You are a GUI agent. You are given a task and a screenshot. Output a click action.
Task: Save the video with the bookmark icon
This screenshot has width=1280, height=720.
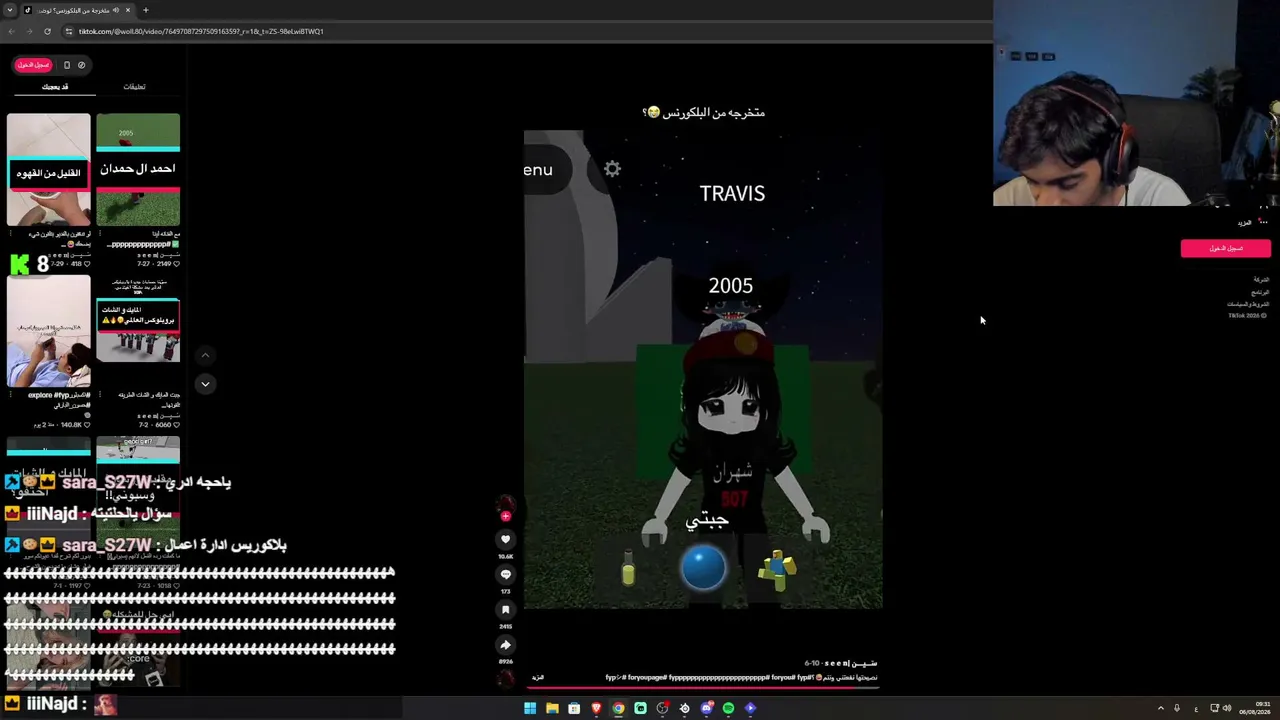click(505, 609)
